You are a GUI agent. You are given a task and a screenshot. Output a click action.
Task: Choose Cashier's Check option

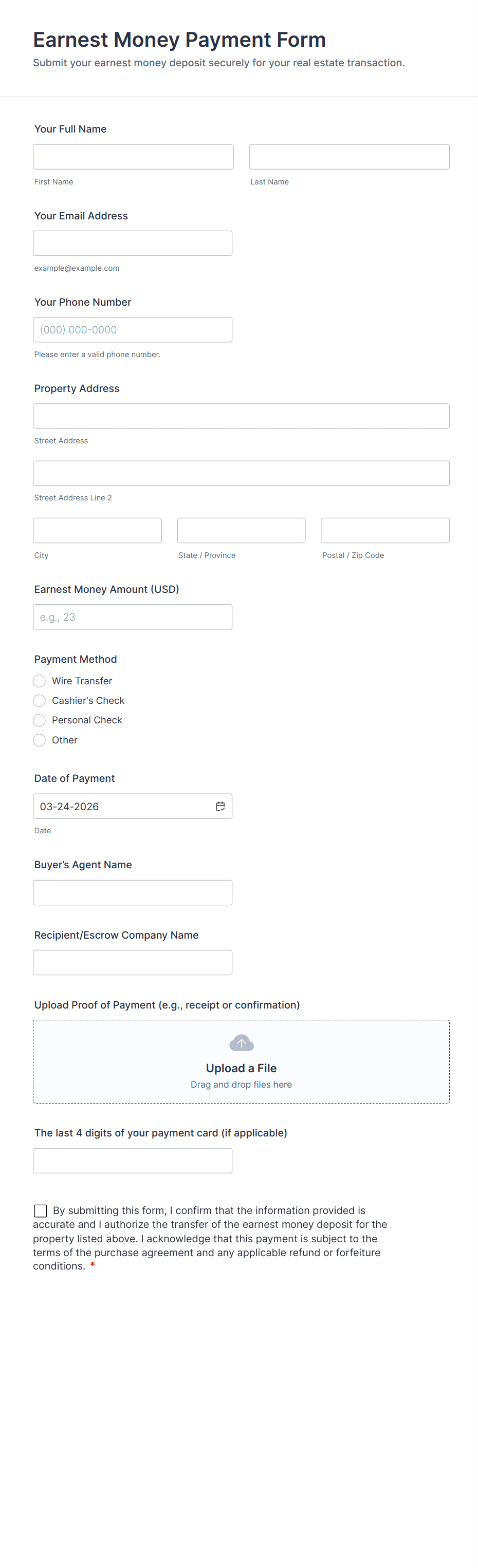tap(40, 701)
